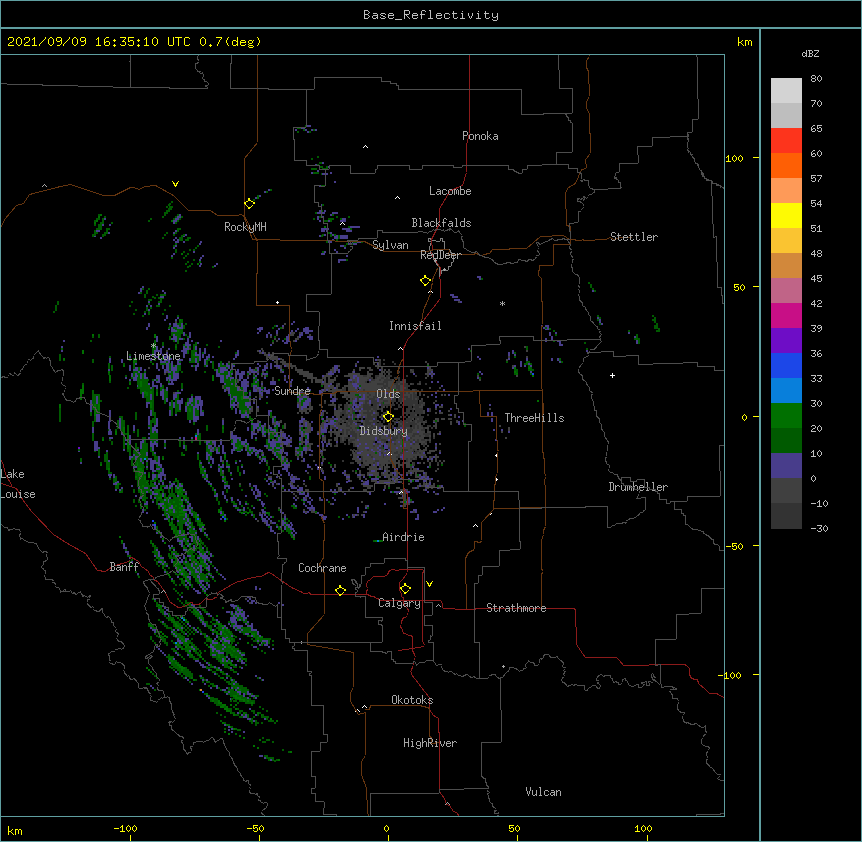
Task: Click the yellow diamond marker below Cochrane label
Action: point(340,590)
